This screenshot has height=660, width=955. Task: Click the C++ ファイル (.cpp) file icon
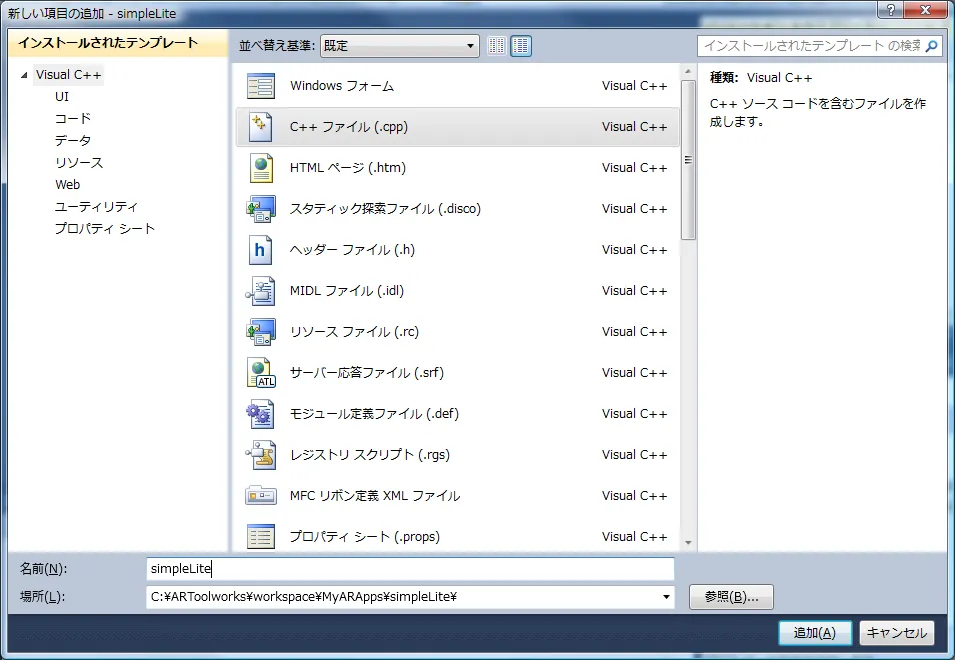tap(261, 127)
